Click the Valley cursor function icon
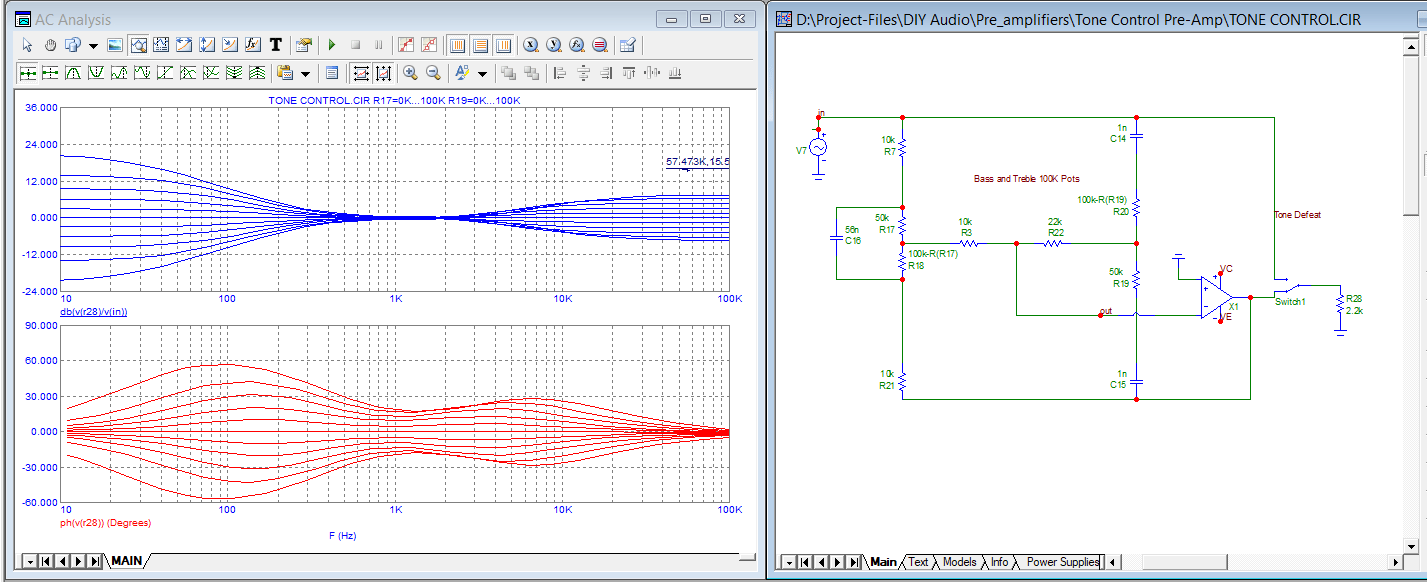The image size is (1427, 582). pyautogui.click(x=96, y=73)
